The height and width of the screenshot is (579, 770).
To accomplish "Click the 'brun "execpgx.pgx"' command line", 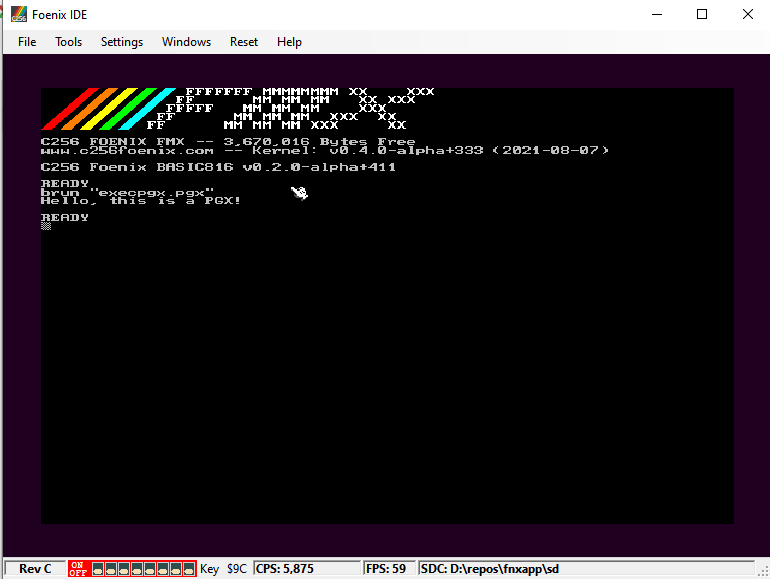I will point(128,192).
